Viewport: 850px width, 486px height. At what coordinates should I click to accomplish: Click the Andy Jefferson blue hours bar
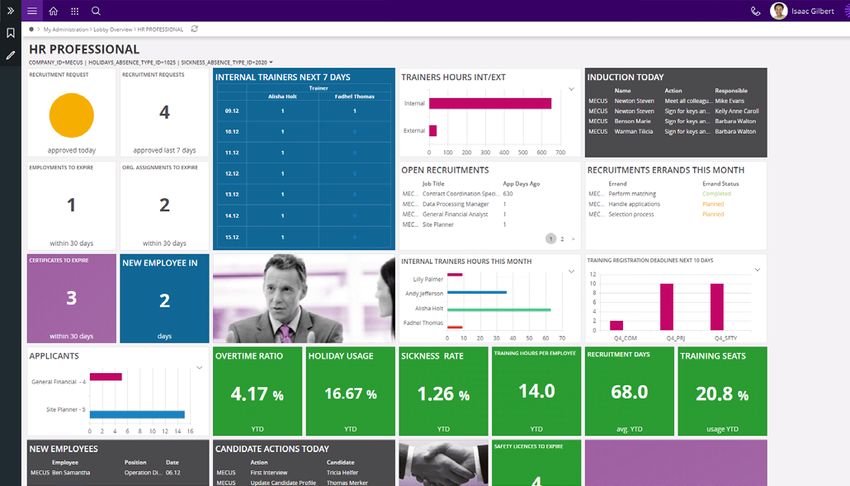click(477, 293)
